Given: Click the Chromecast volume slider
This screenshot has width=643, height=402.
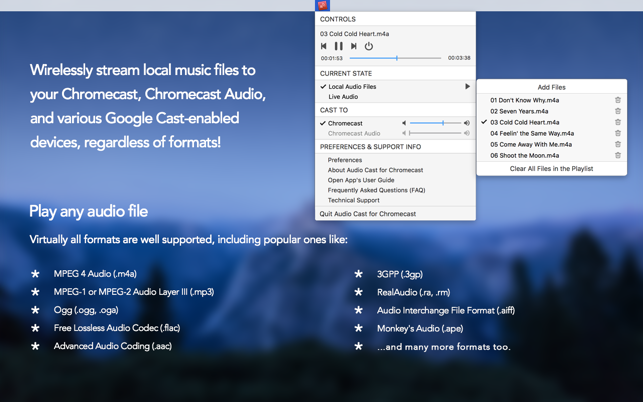Looking at the screenshot, I should point(435,123).
